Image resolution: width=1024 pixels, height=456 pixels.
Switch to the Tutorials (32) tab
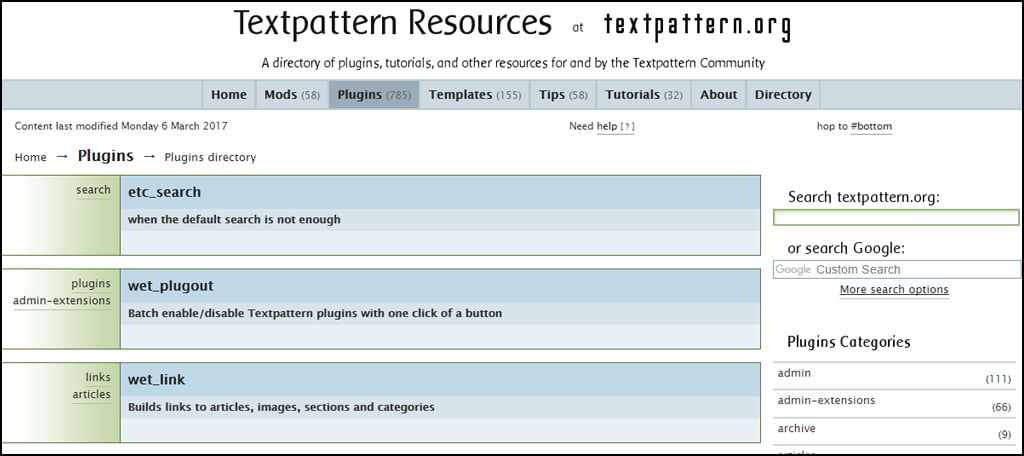point(644,95)
